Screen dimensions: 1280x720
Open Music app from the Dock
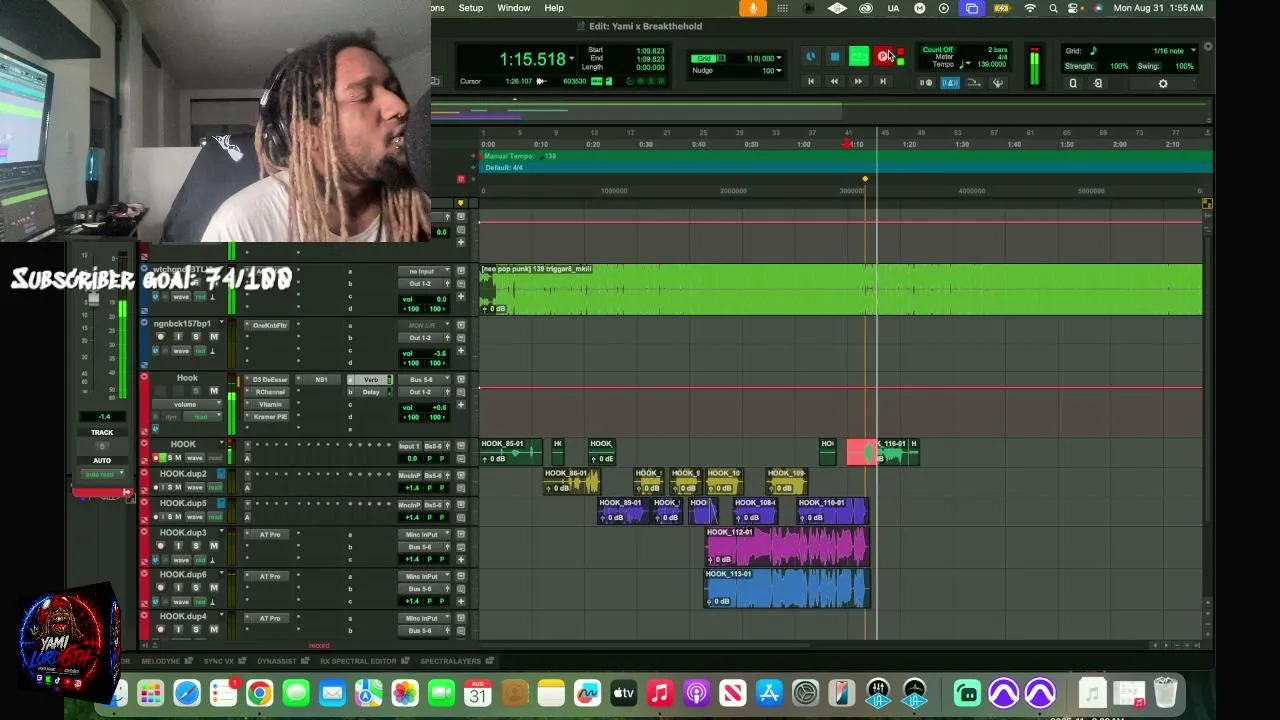660,693
